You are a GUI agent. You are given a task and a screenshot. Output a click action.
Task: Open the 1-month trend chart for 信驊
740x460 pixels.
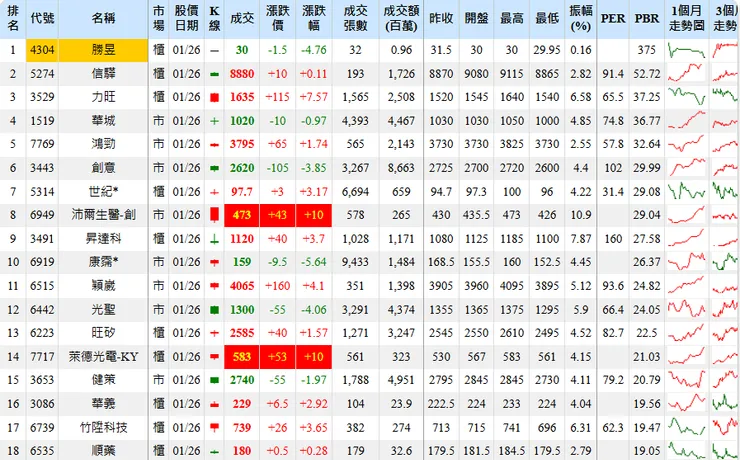tap(687, 74)
